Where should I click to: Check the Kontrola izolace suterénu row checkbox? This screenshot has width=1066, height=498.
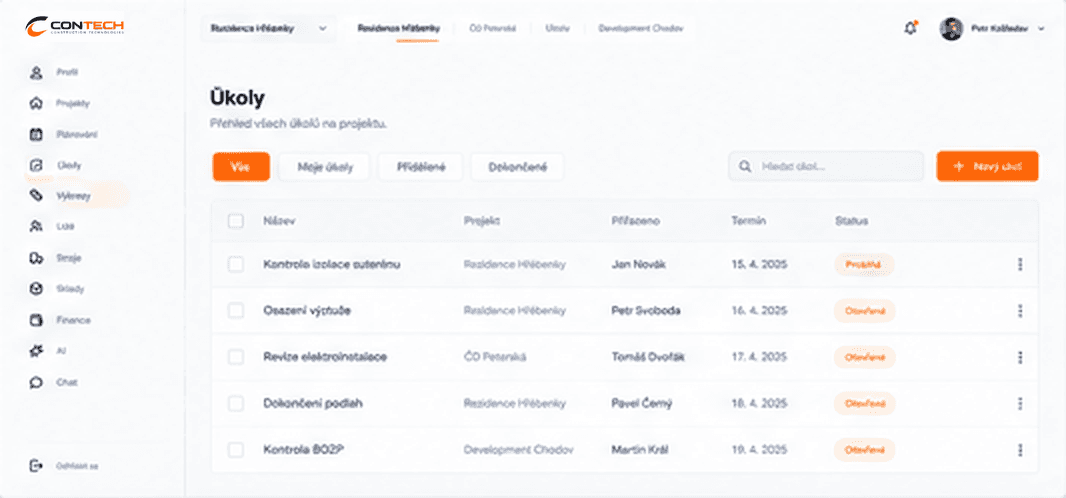pos(236,264)
